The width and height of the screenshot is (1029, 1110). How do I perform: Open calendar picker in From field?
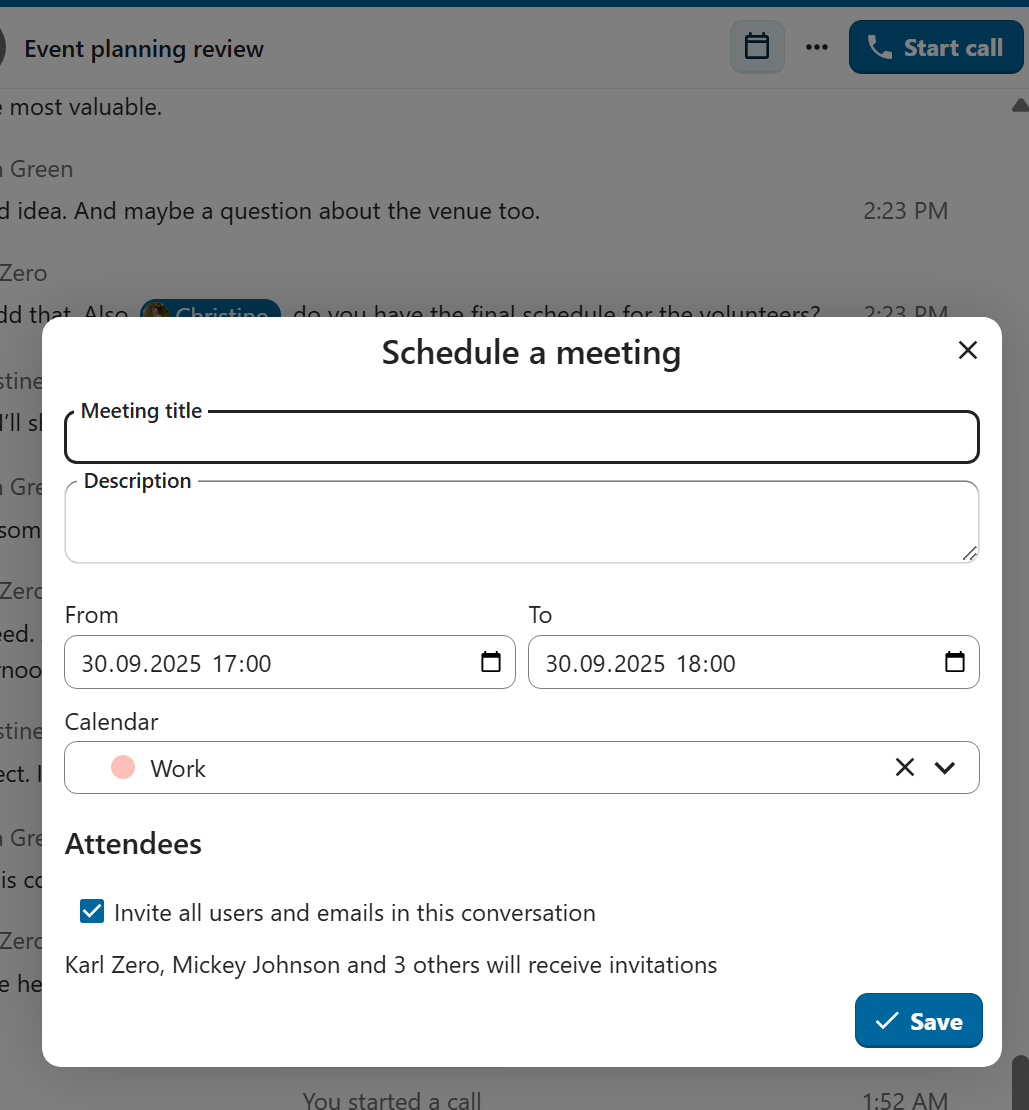[491, 662]
